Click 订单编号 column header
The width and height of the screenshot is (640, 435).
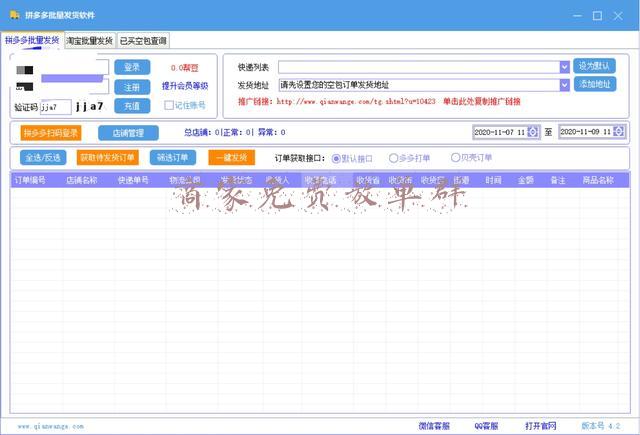[30, 180]
